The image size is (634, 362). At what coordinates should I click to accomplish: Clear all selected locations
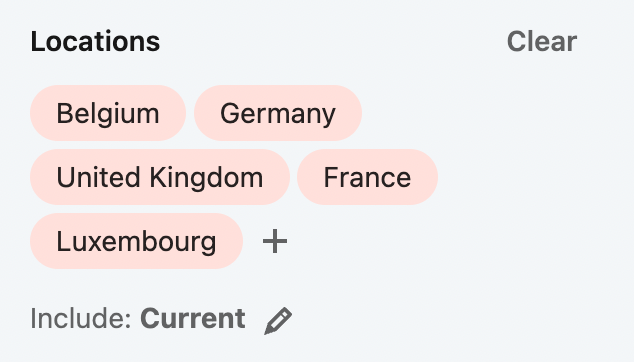coord(542,41)
